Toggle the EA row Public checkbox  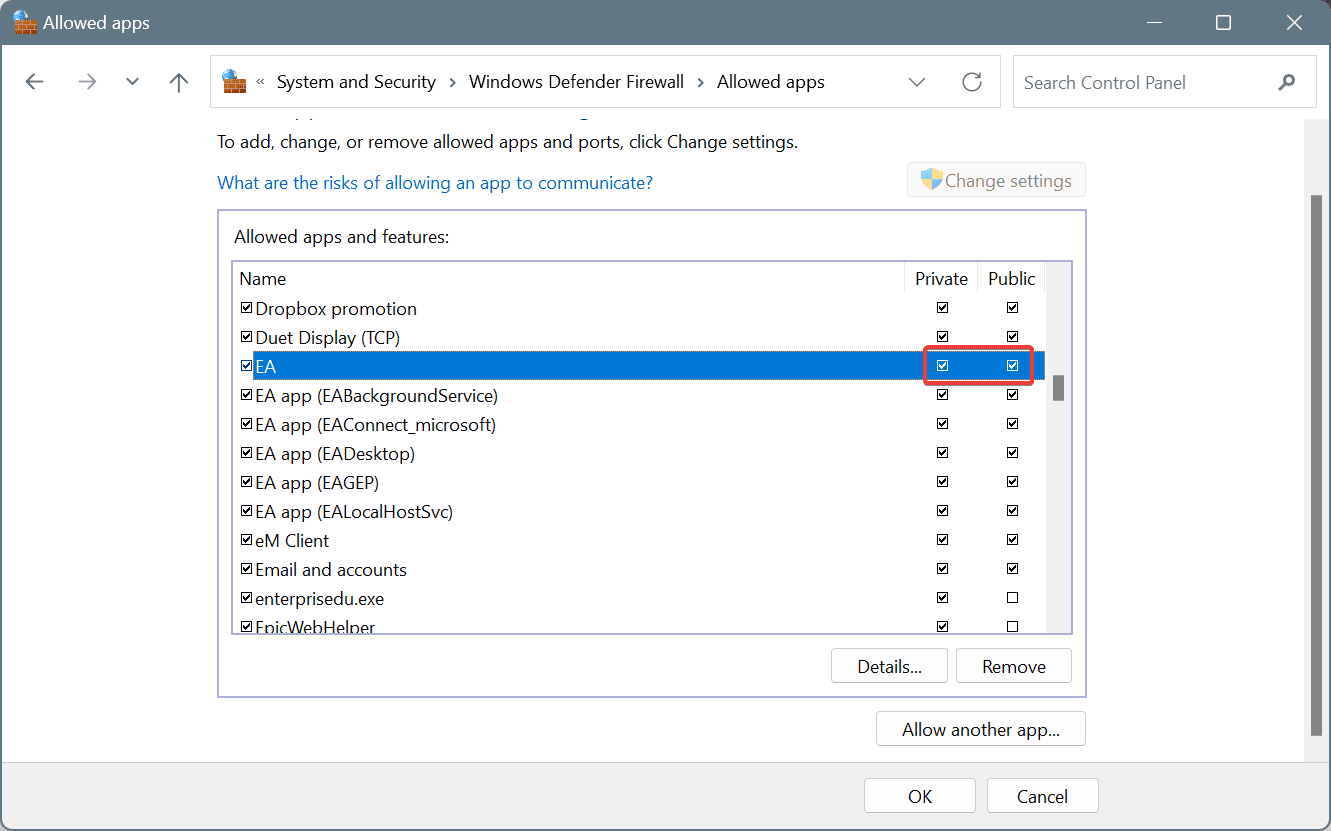pos(1012,366)
